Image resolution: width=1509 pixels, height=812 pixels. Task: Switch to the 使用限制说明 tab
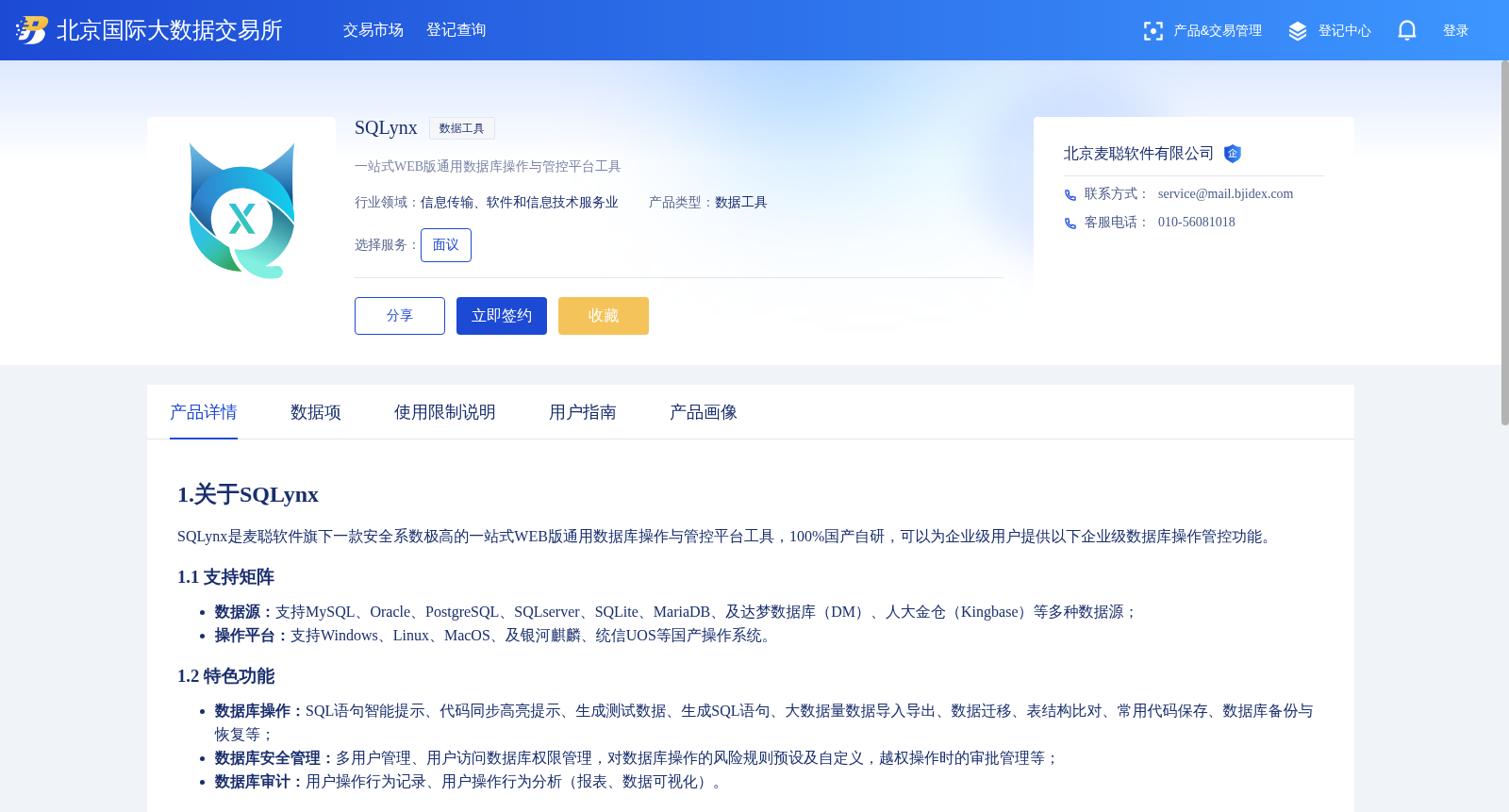pyautogui.click(x=445, y=412)
